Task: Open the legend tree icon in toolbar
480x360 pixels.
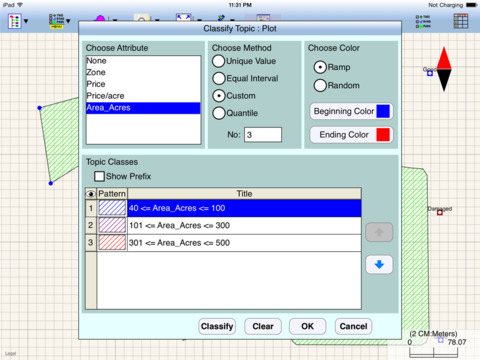Action: point(14,21)
